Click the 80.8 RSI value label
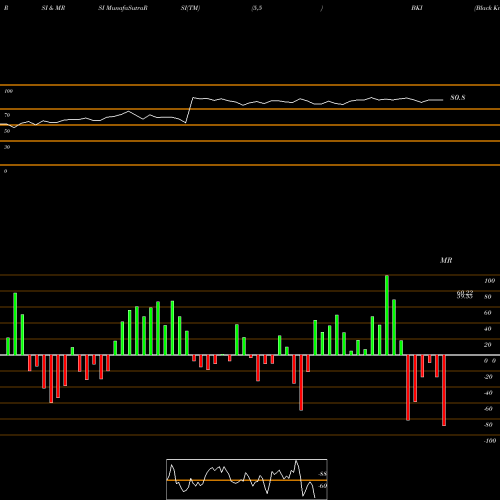The height and width of the screenshot is (500, 500). point(458,98)
